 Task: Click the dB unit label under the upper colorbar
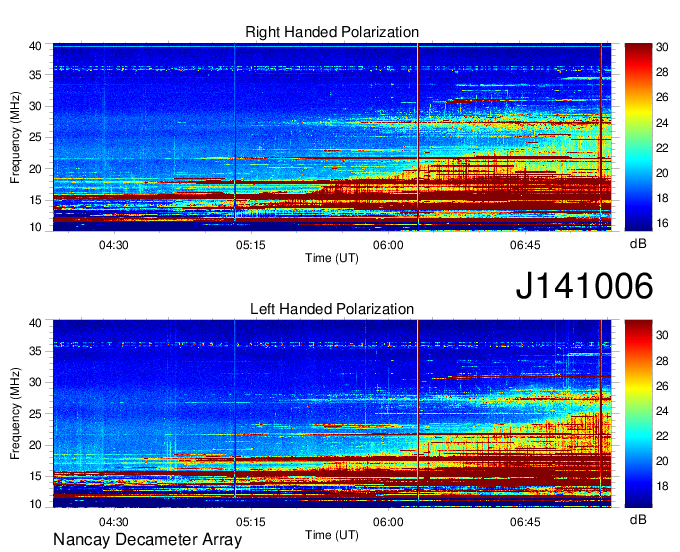tap(638, 243)
